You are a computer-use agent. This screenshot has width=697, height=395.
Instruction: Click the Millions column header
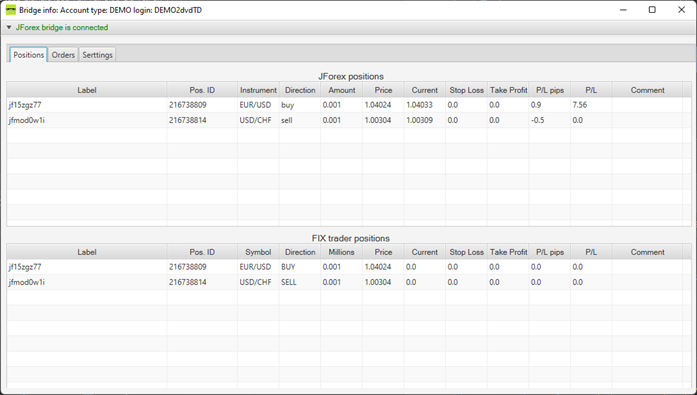[341, 252]
